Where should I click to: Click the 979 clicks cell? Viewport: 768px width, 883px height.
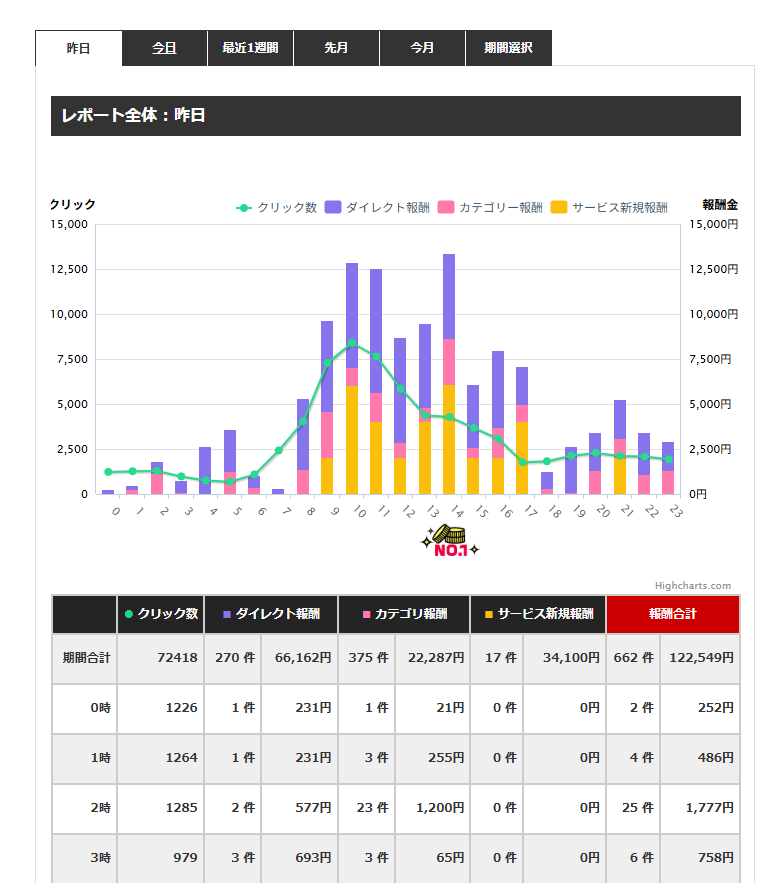click(161, 858)
